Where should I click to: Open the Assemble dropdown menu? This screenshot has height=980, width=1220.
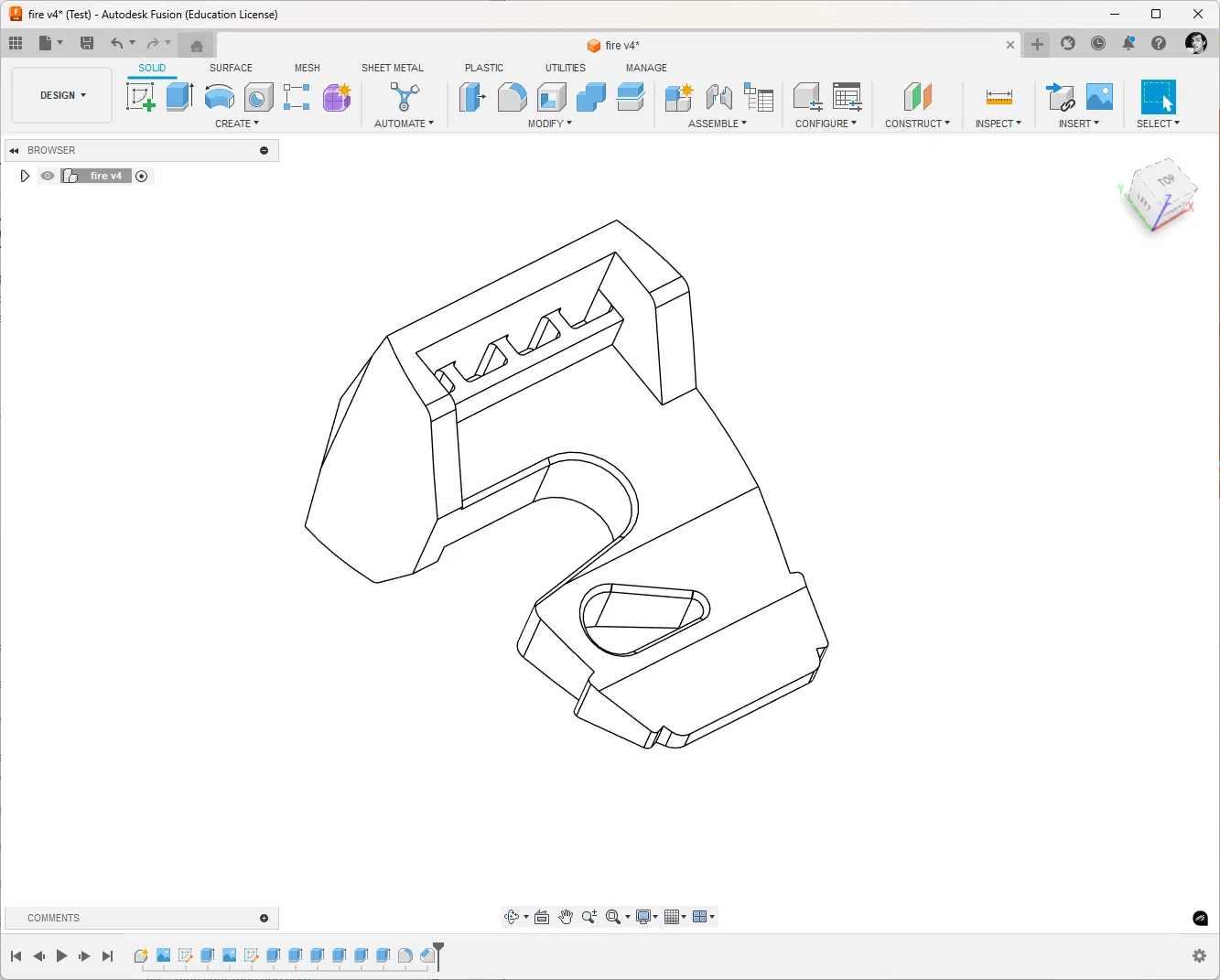click(x=718, y=124)
